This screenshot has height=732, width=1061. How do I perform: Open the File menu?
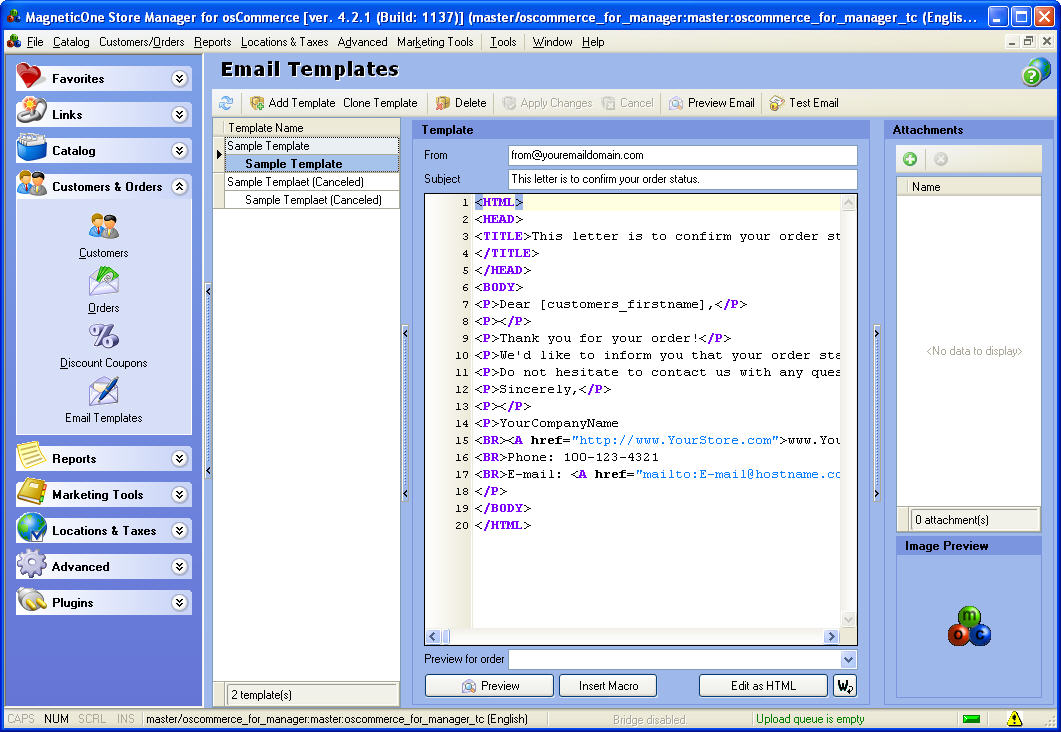(x=35, y=42)
